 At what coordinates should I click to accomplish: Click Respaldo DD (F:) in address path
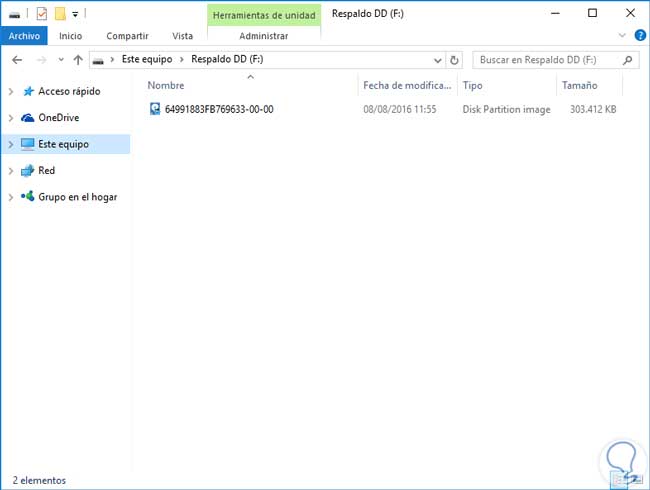pos(227,59)
